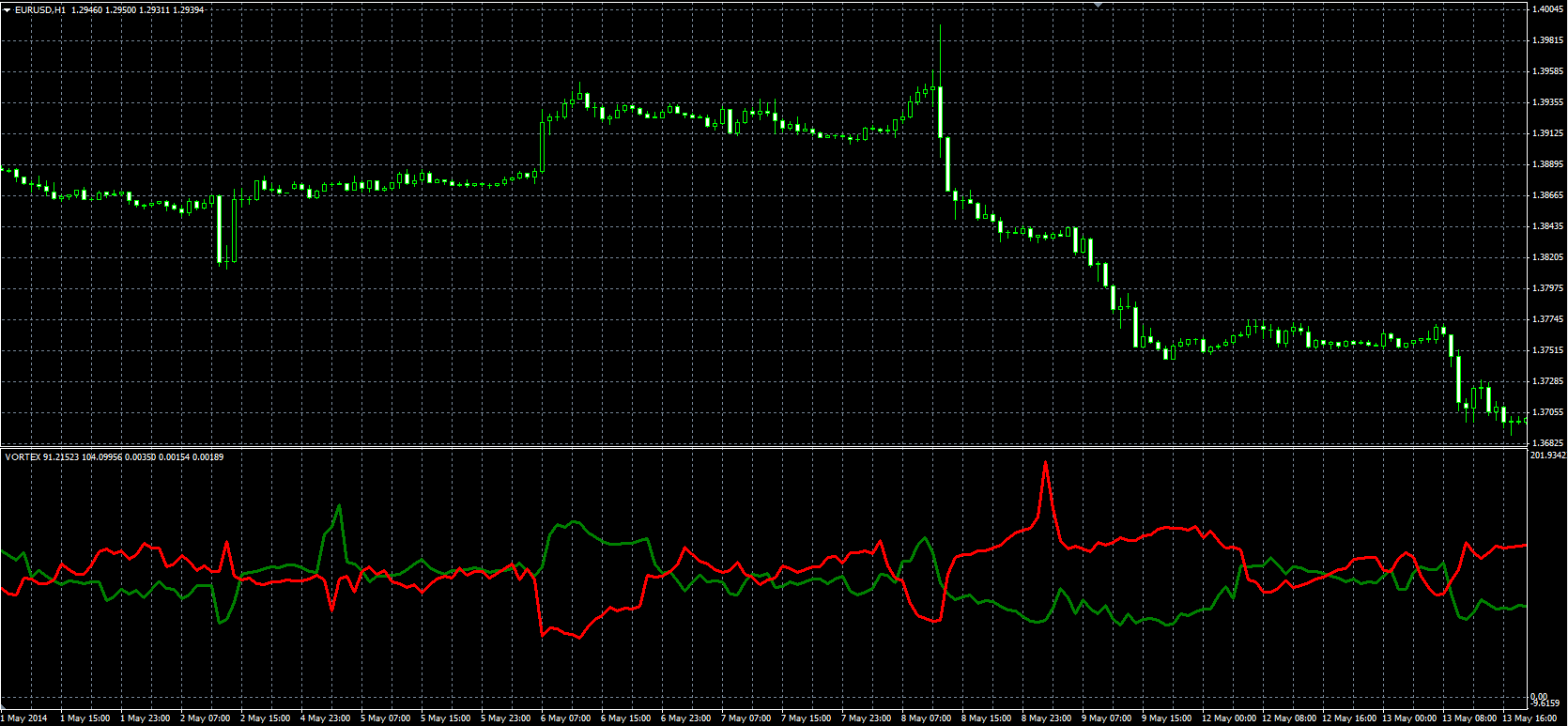Click the 1 May 15:00 time label

point(85,718)
